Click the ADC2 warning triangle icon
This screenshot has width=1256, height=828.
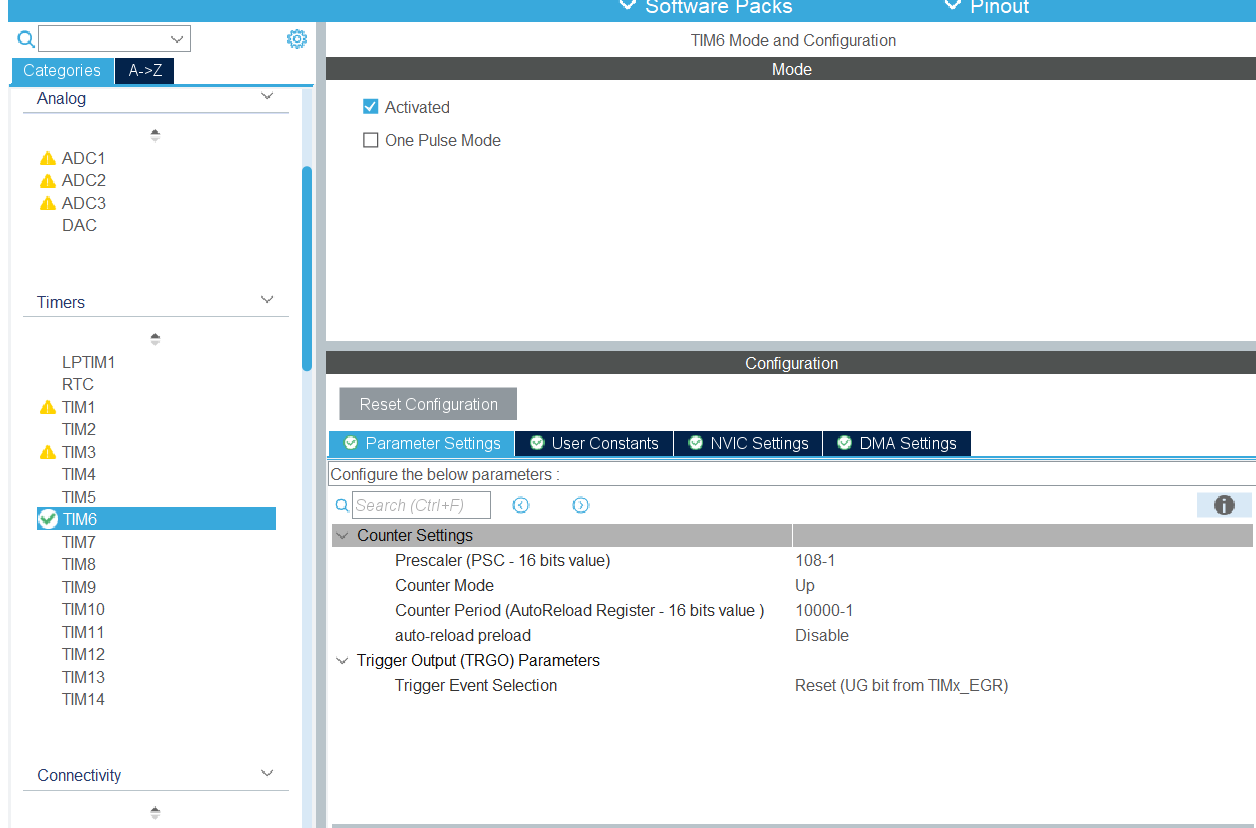47,181
